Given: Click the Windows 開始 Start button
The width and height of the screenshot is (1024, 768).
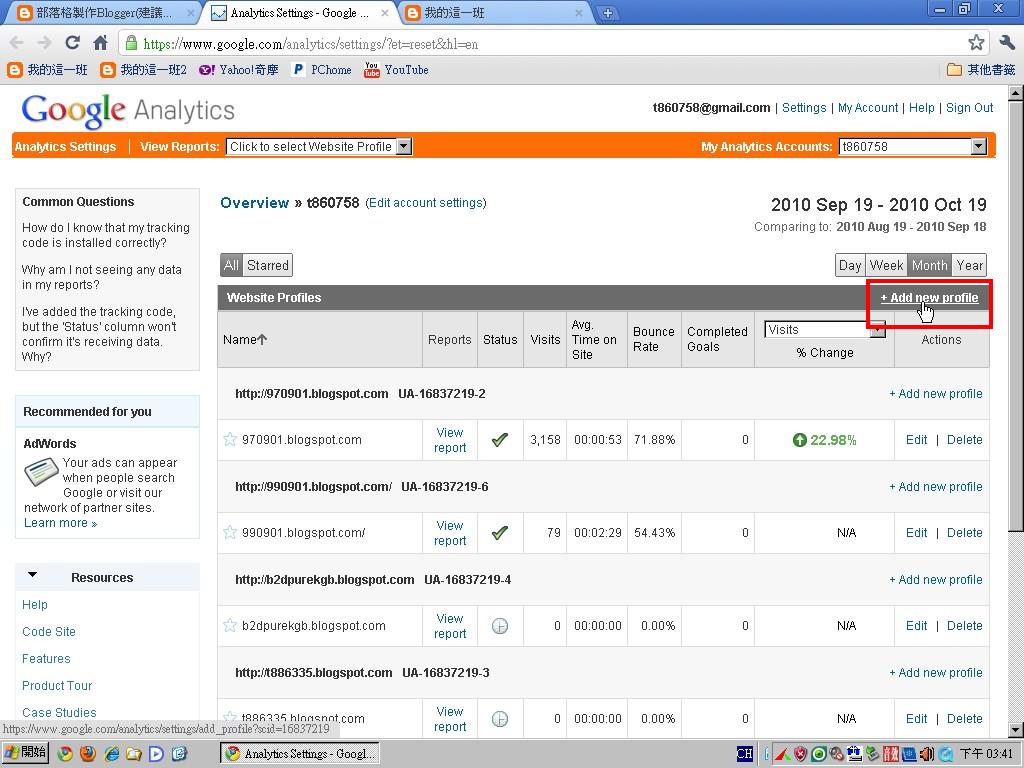Looking at the screenshot, I should (26, 753).
